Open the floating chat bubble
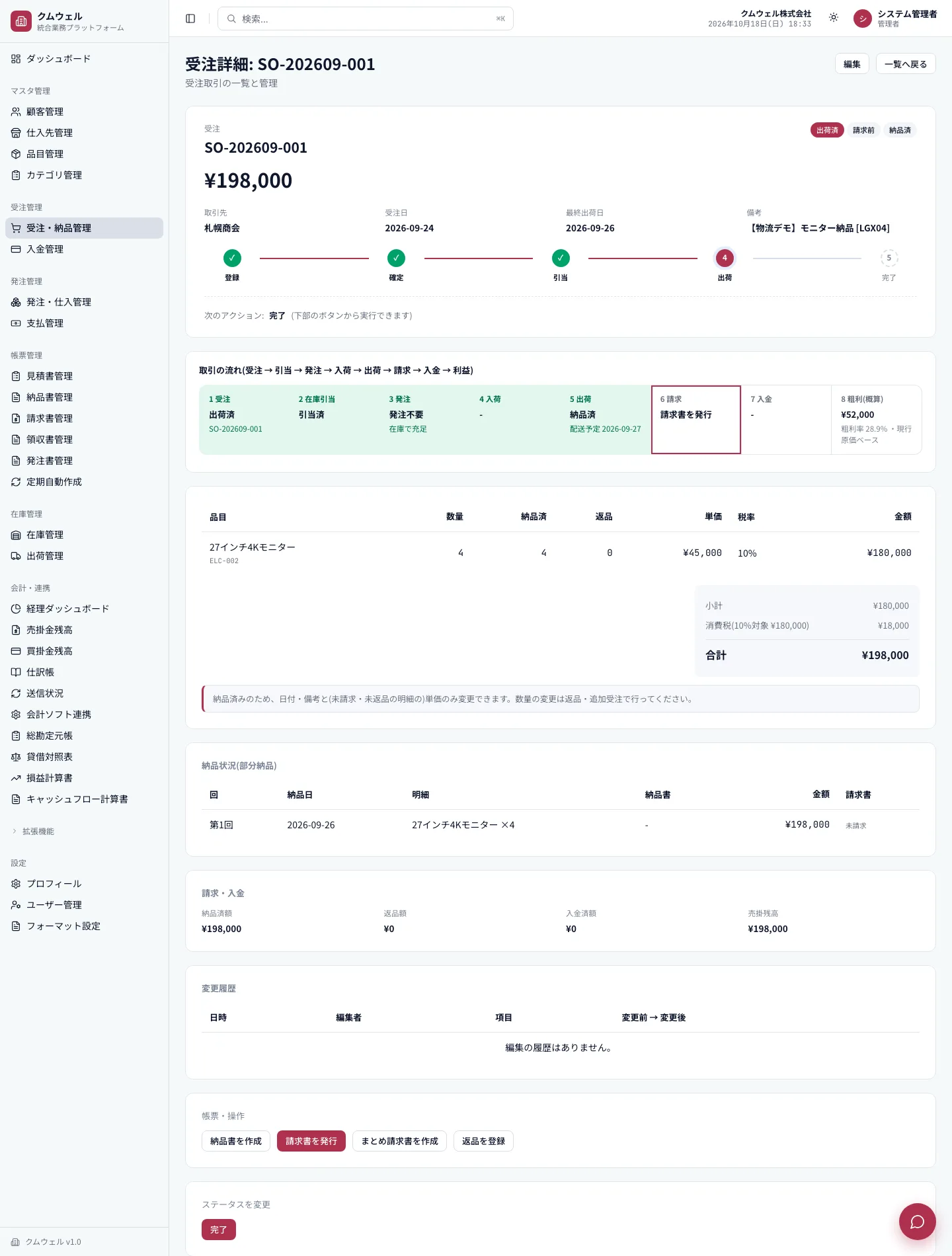952x1256 pixels. tap(917, 1222)
